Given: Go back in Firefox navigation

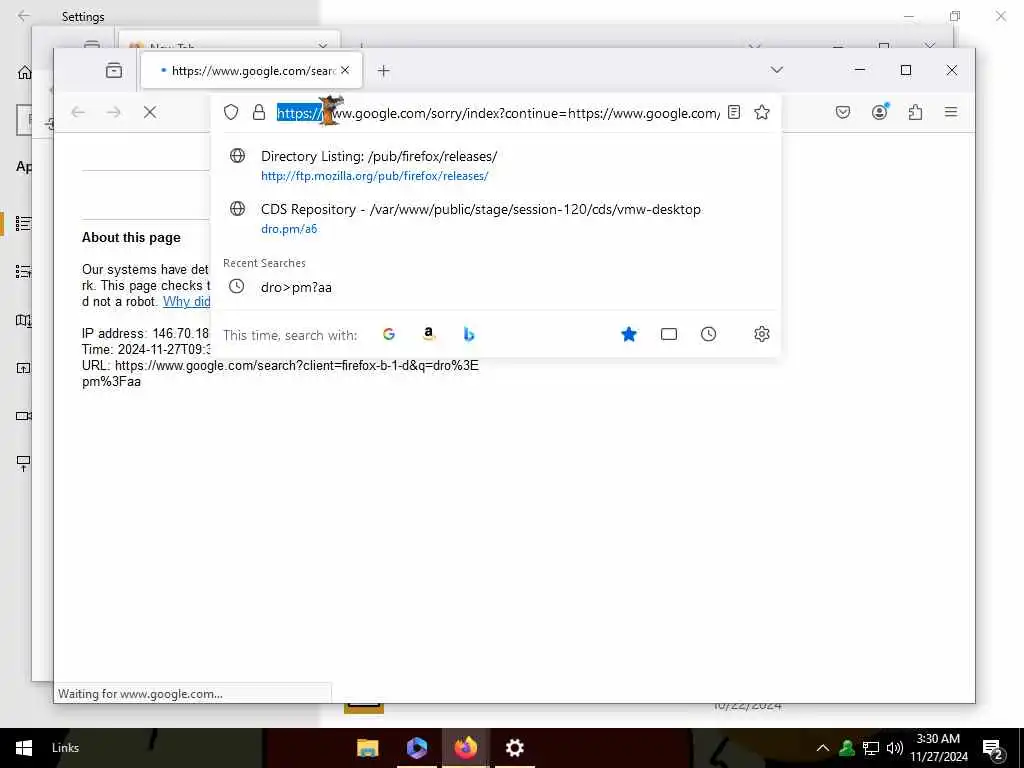Looking at the screenshot, I should coord(78,112).
